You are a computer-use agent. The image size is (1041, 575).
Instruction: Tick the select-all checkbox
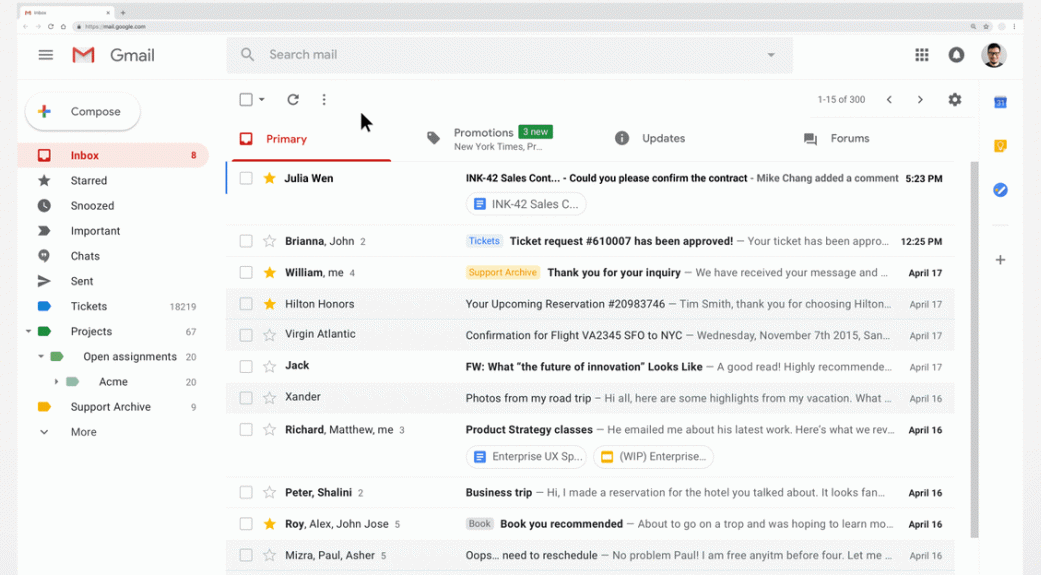[x=246, y=100]
